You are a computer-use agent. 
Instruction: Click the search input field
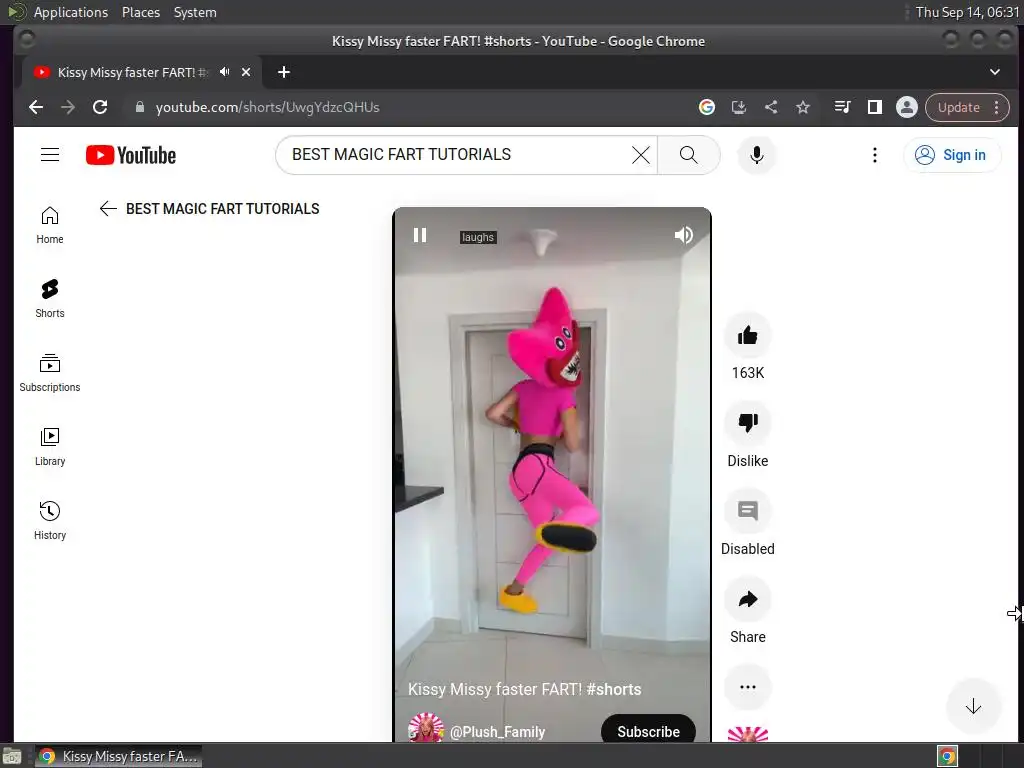point(457,155)
